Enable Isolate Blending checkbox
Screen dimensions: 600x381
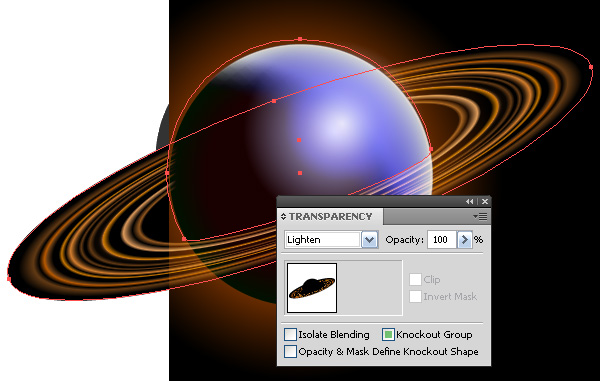point(290,334)
